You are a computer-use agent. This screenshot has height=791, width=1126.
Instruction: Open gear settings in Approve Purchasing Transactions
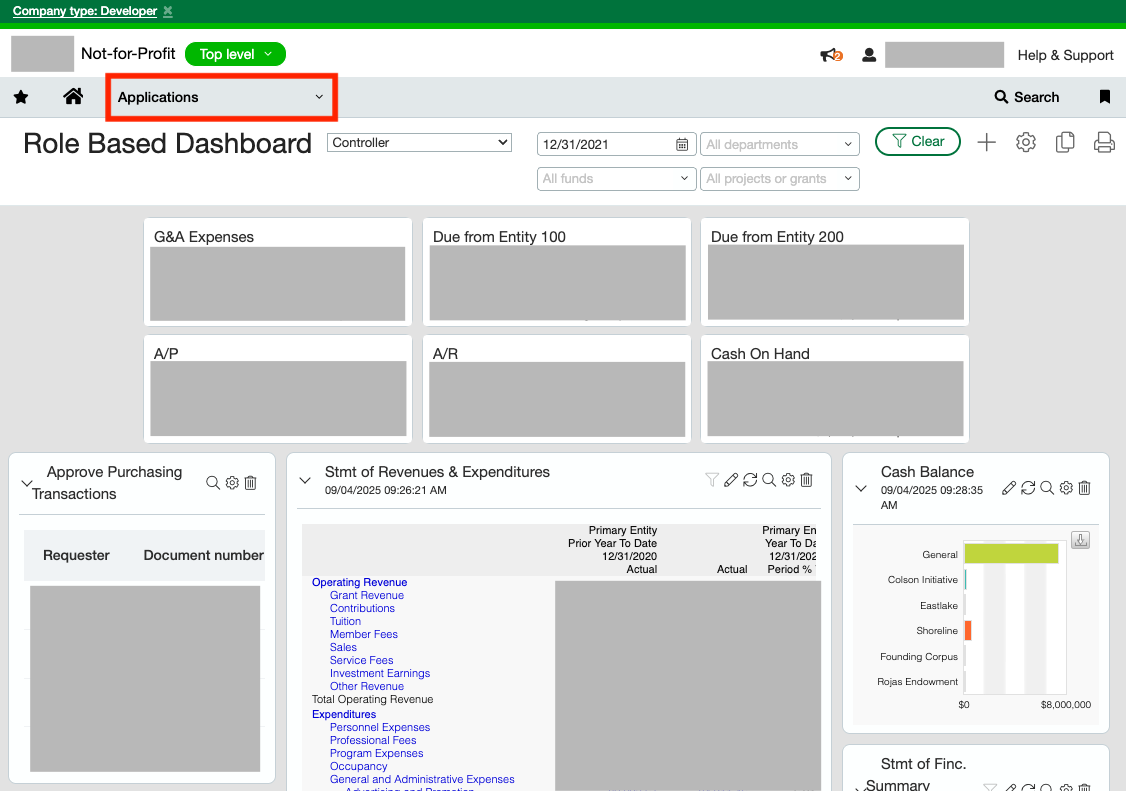click(232, 483)
